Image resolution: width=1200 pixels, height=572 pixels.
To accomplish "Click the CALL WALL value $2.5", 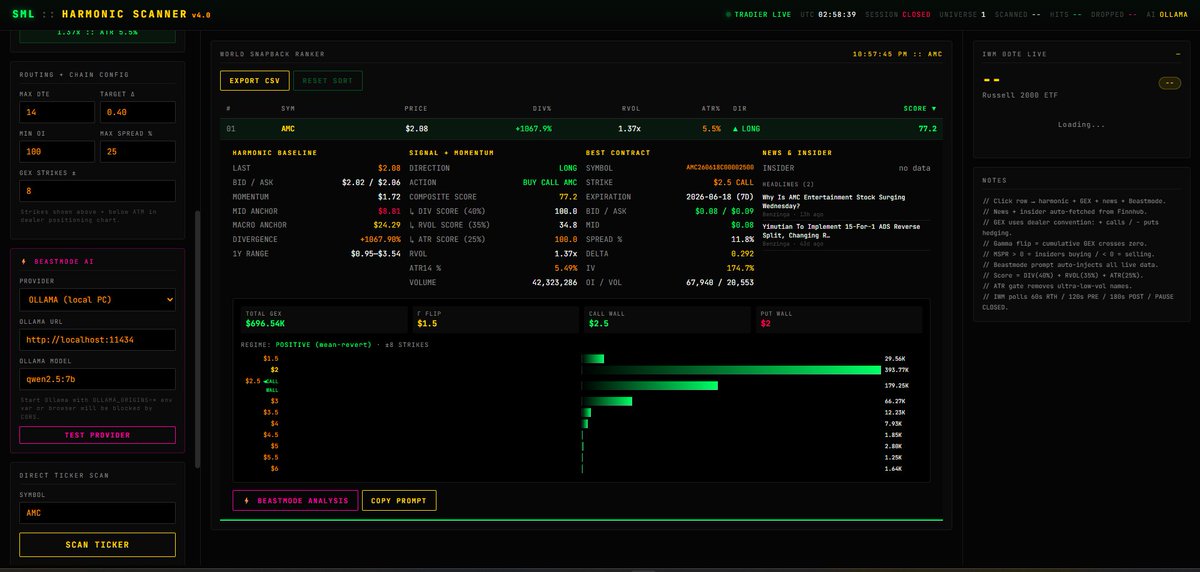I will [598, 323].
